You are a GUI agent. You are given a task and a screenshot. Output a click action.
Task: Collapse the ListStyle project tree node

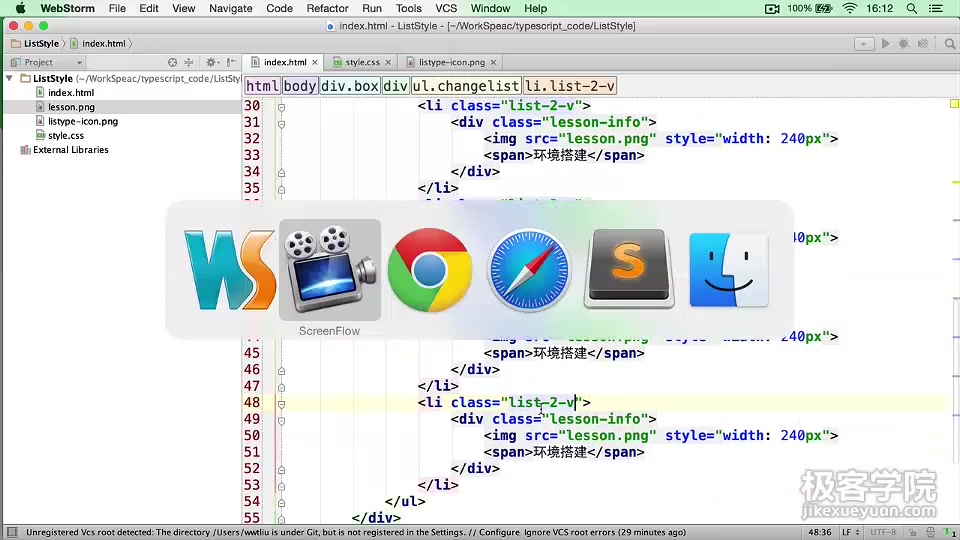click(9, 78)
